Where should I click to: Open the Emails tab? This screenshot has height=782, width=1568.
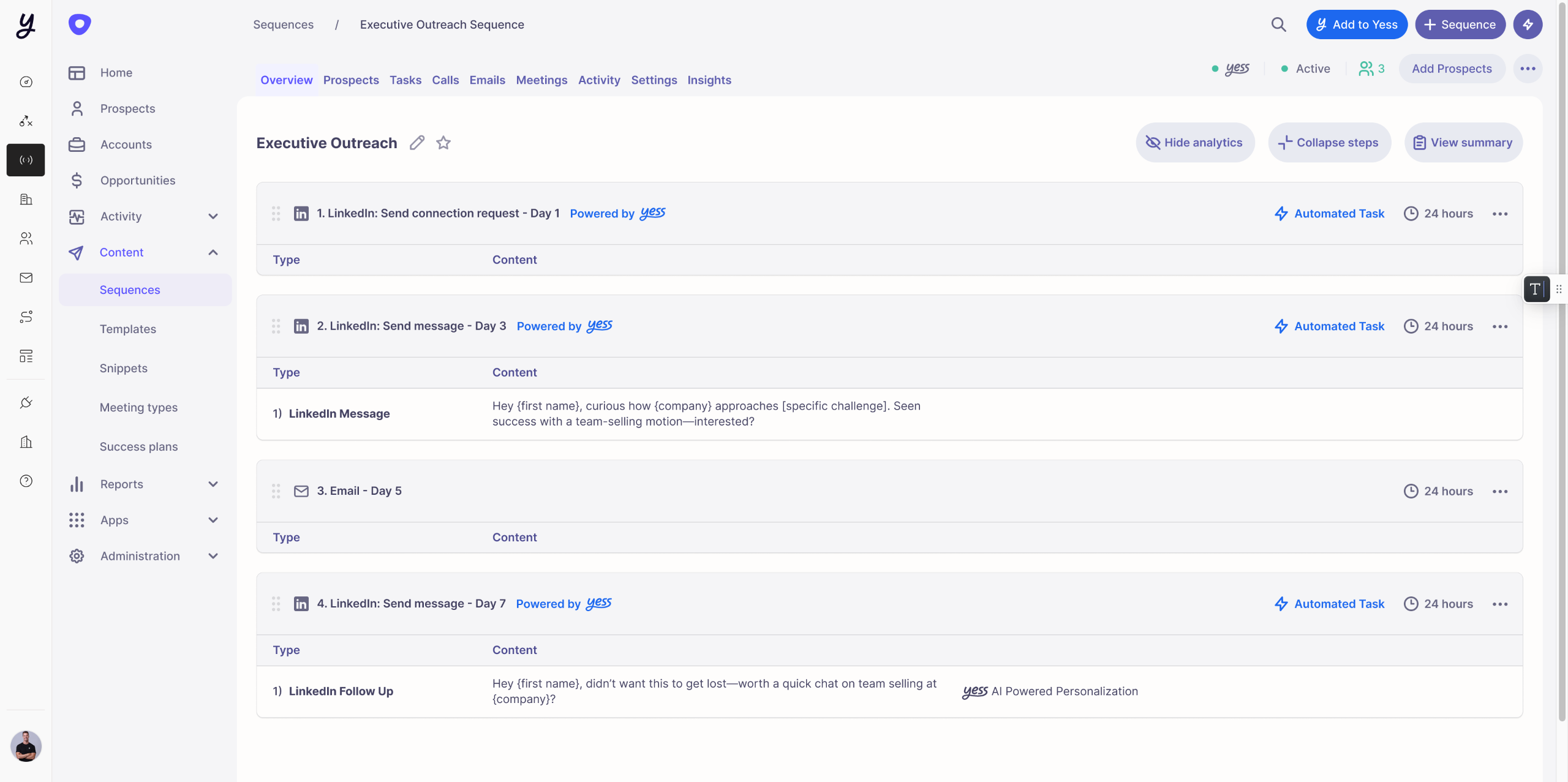(x=487, y=80)
